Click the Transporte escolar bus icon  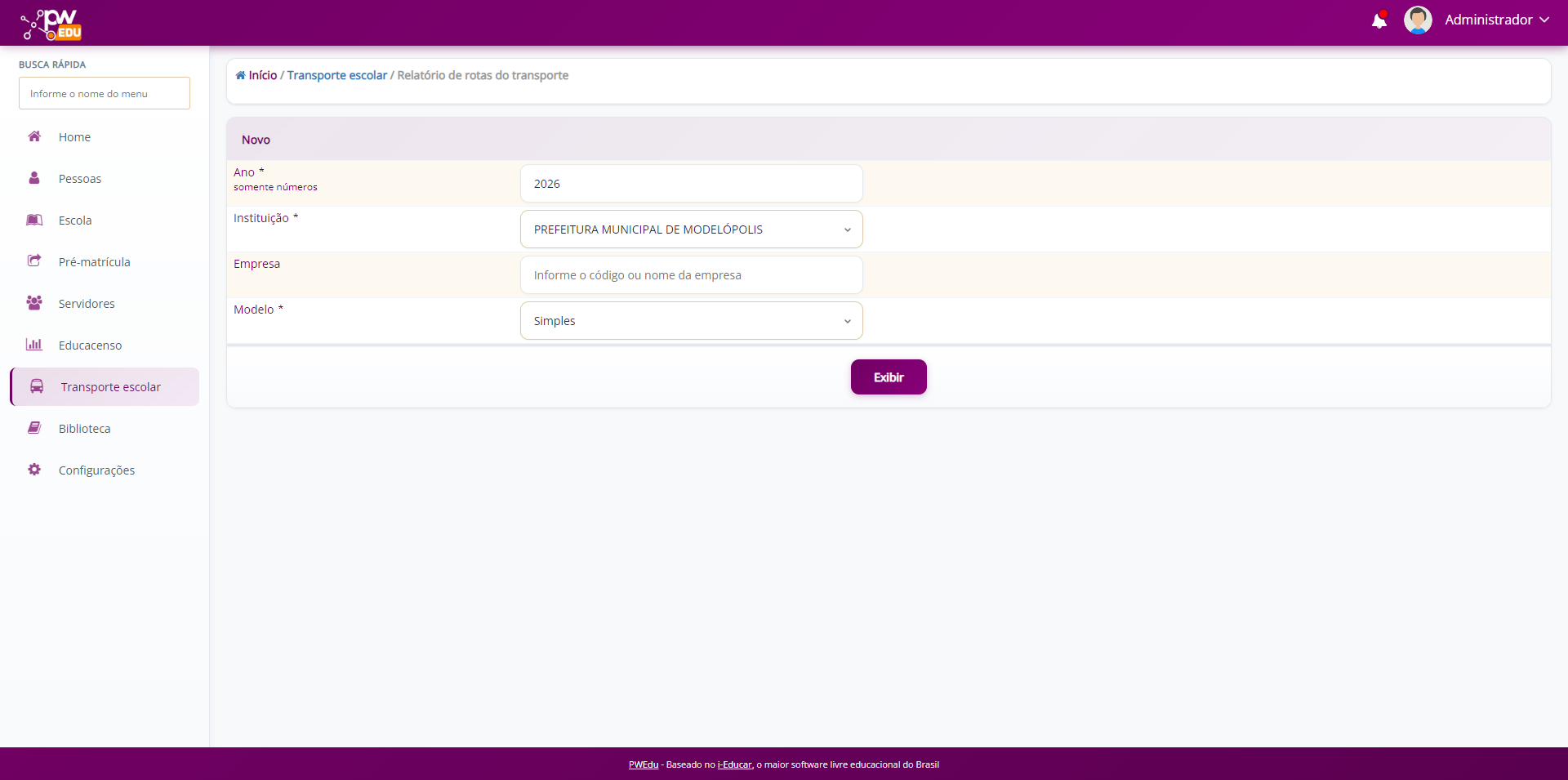coord(37,386)
